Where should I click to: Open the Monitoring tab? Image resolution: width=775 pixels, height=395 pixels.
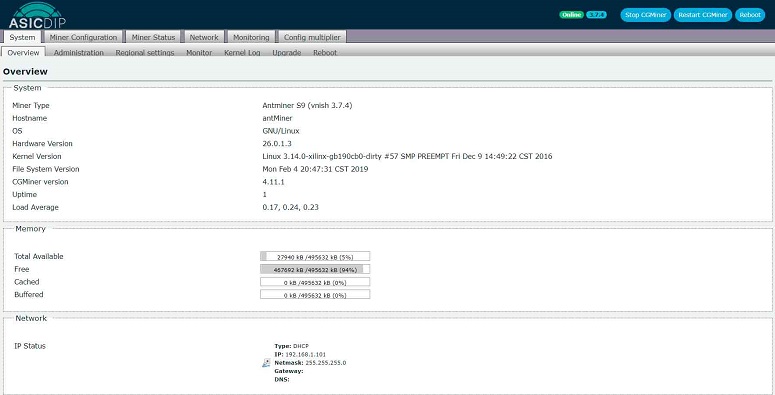251,37
